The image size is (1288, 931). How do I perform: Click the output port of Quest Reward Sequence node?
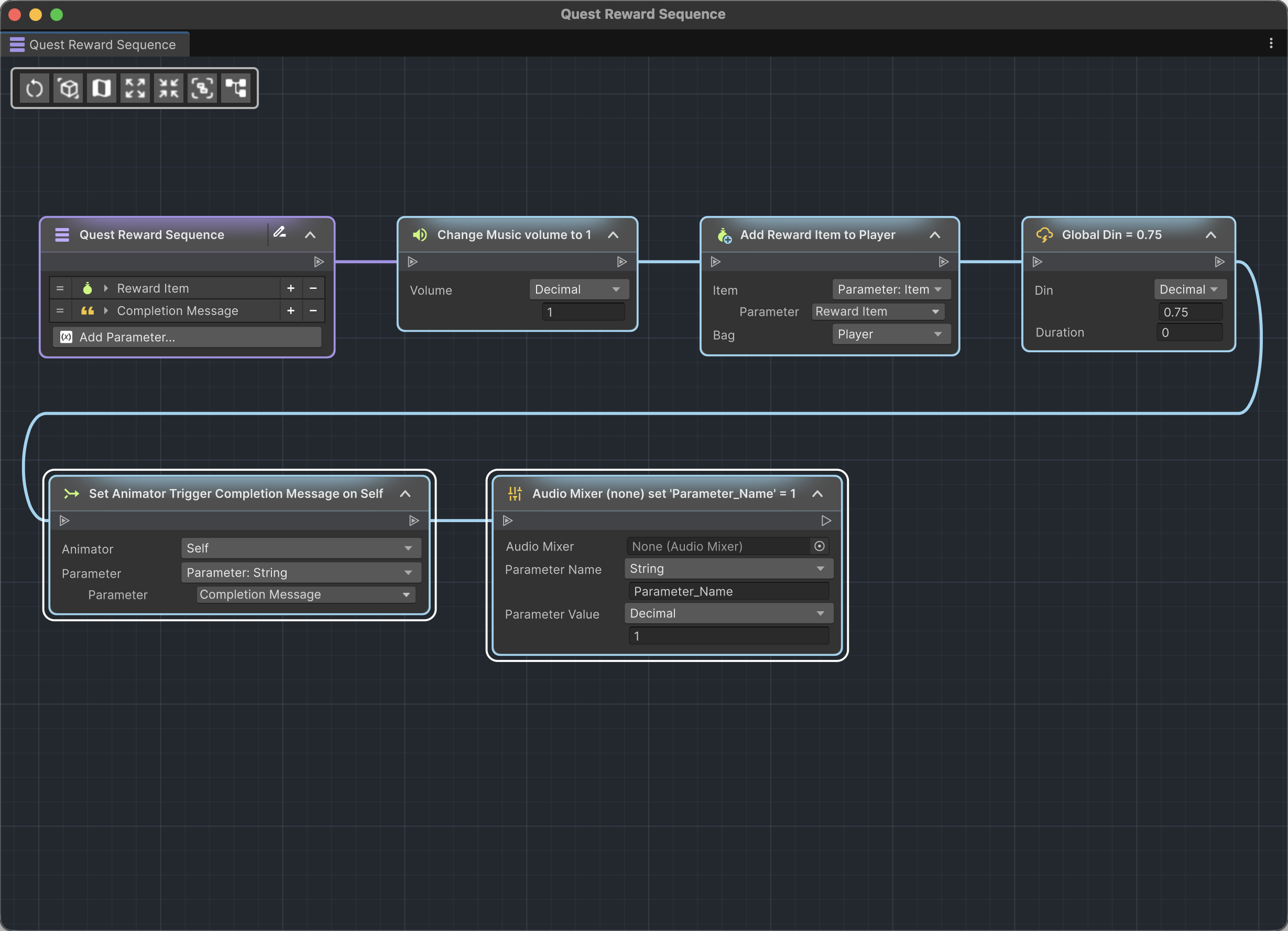coord(319,262)
